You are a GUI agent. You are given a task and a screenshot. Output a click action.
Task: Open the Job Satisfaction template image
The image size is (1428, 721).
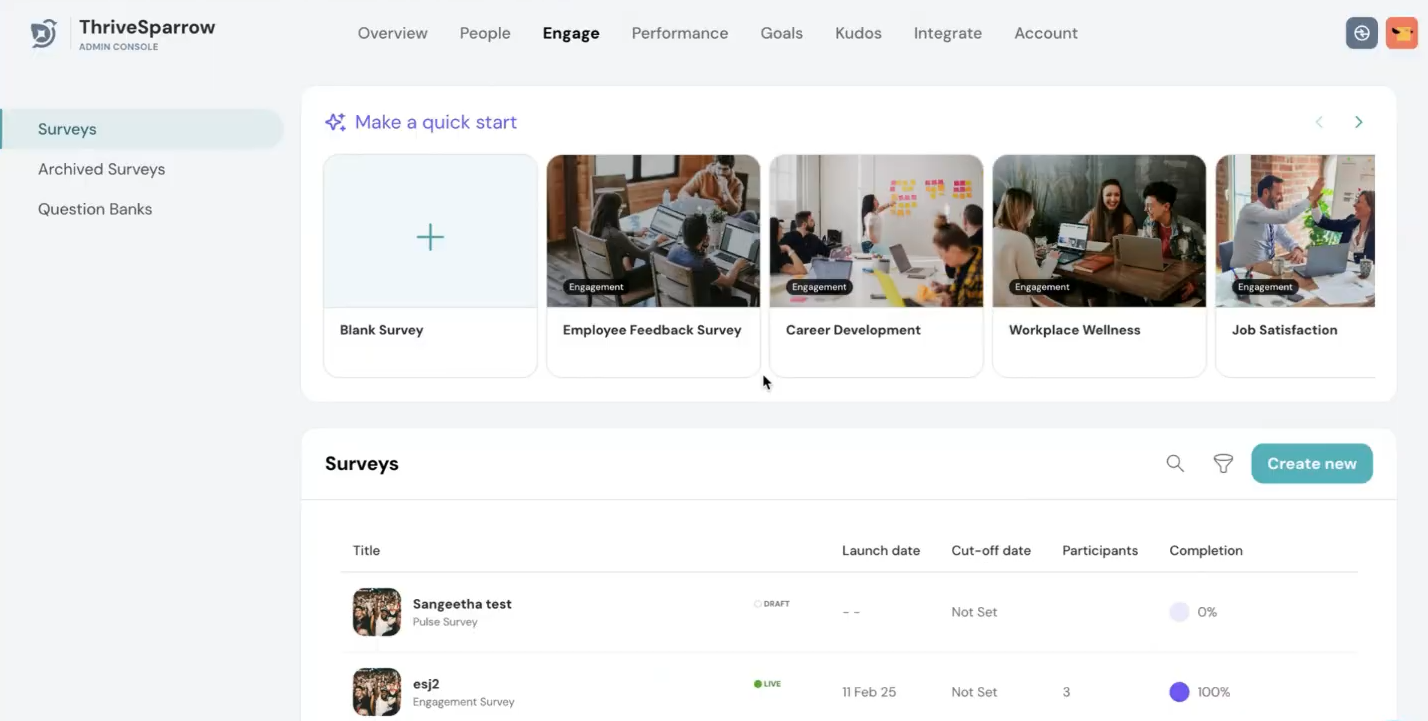(x=1295, y=231)
